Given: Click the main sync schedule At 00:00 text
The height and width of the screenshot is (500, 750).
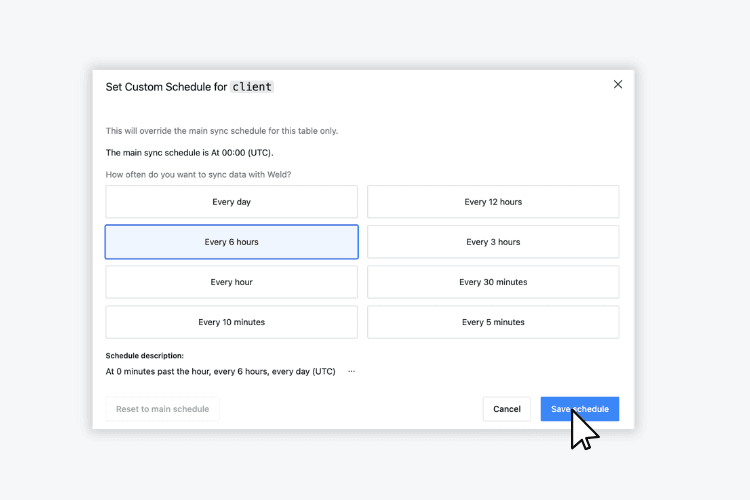Looking at the screenshot, I should 189,153.
